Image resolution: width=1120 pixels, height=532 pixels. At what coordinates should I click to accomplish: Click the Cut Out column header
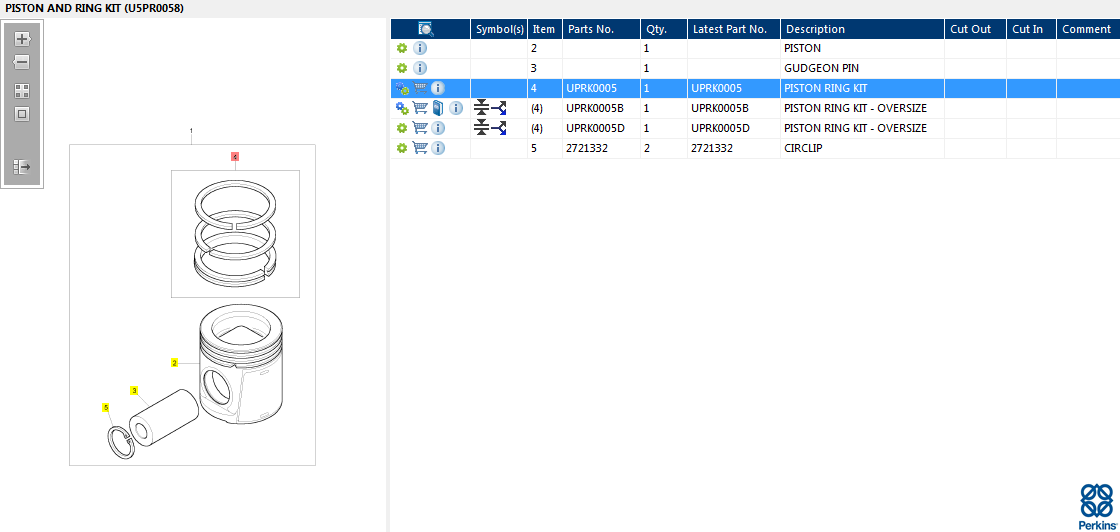976,29
